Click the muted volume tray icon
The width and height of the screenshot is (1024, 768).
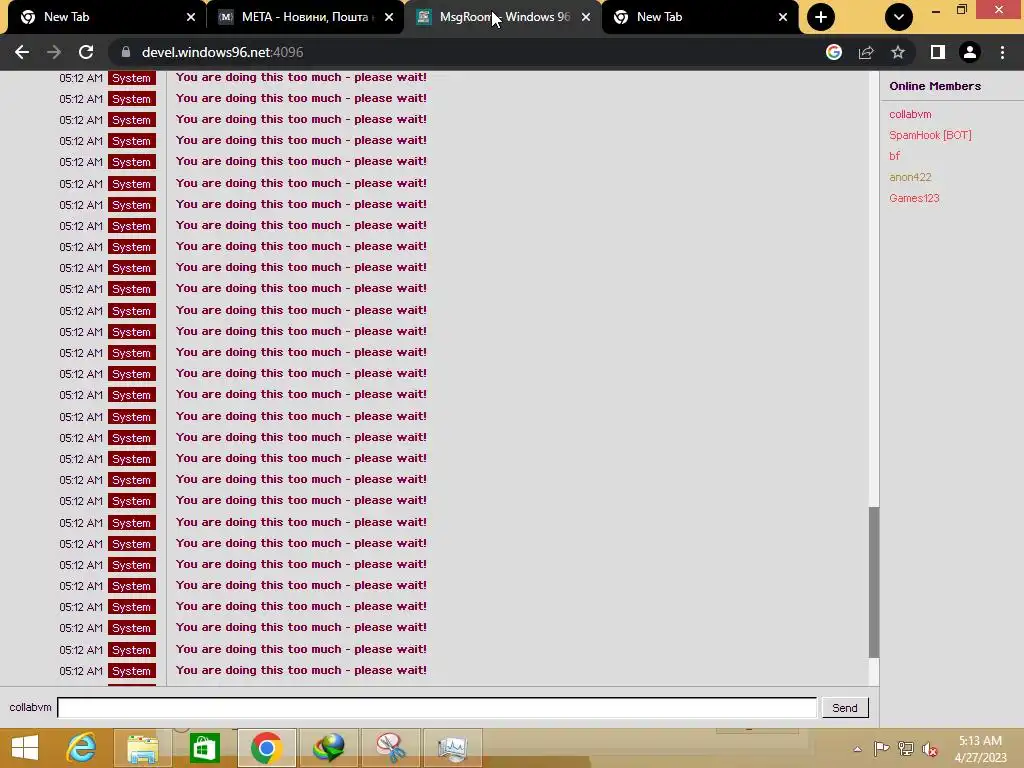point(930,749)
